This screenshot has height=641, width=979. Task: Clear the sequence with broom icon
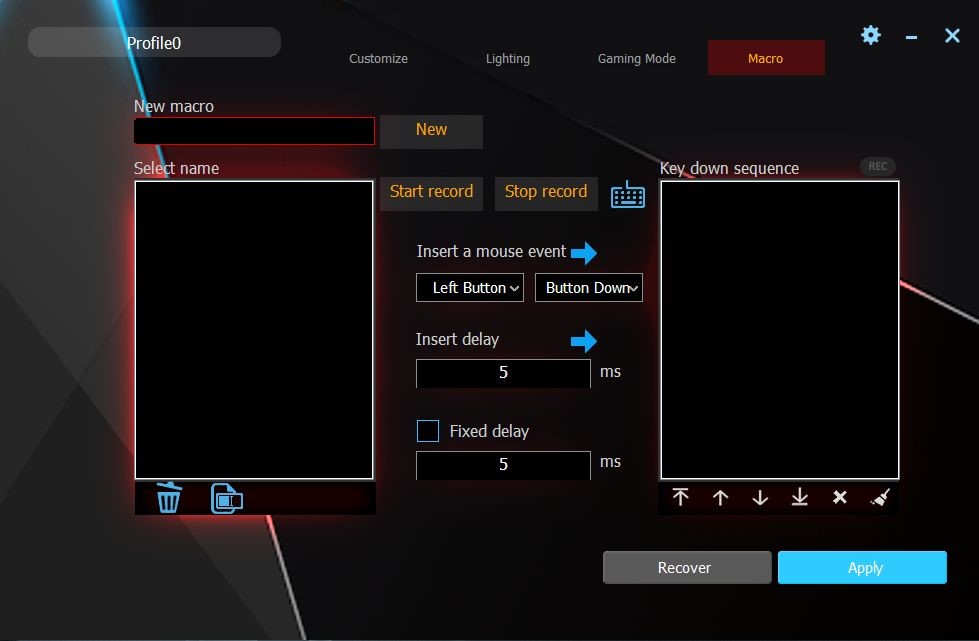coord(880,497)
